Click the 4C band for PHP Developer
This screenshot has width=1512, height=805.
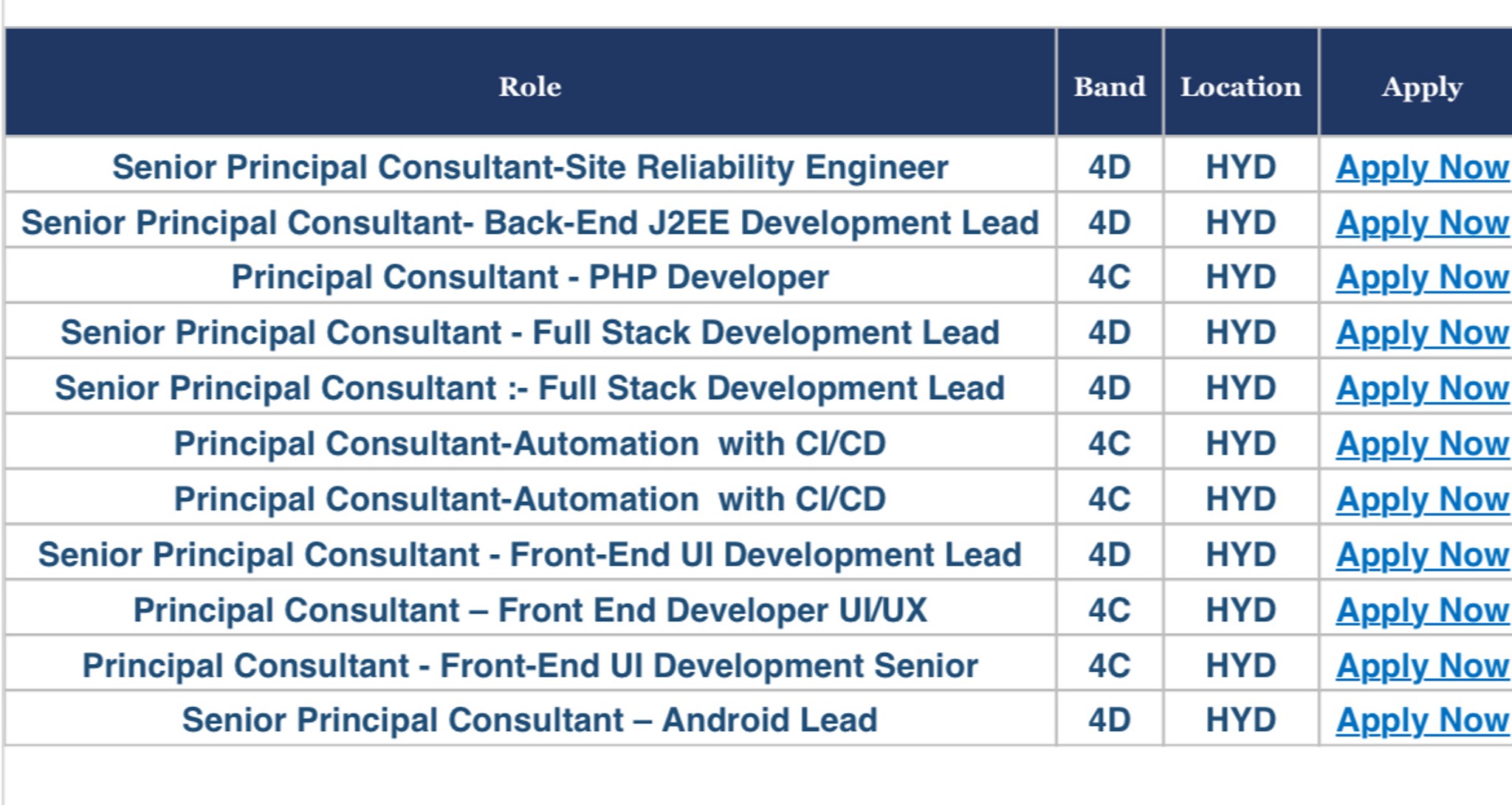pos(1111,278)
